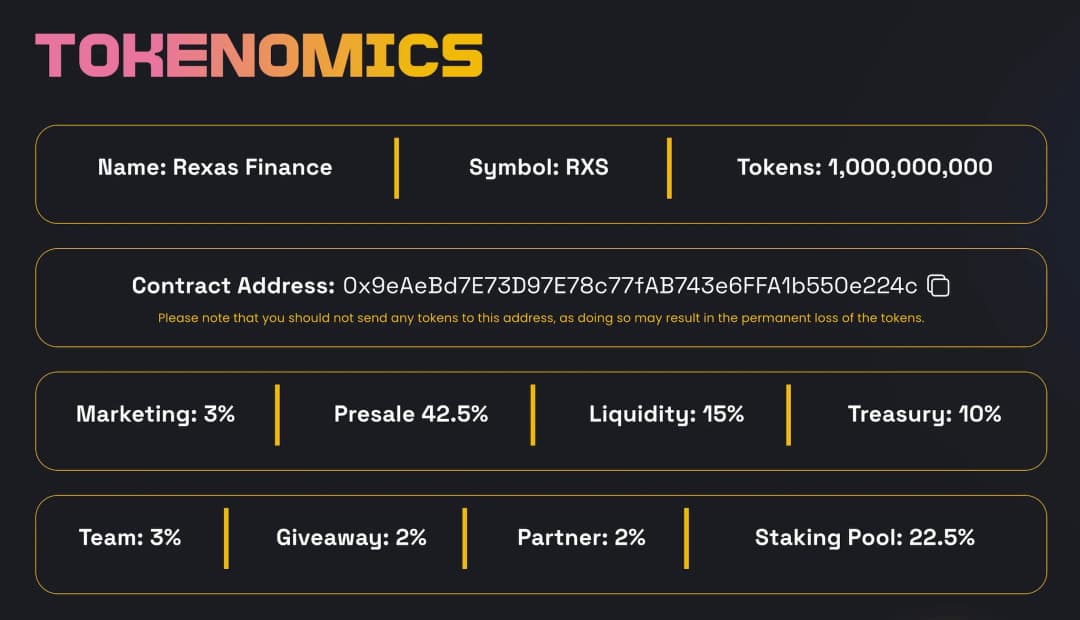Select the Presale 42.5% allocation
1080x620 pixels.
point(411,414)
